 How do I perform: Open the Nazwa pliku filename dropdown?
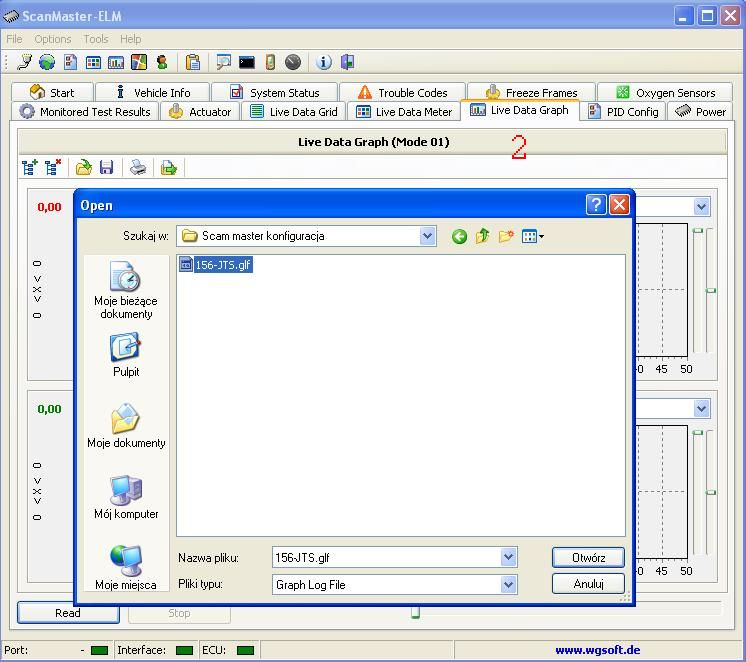508,558
